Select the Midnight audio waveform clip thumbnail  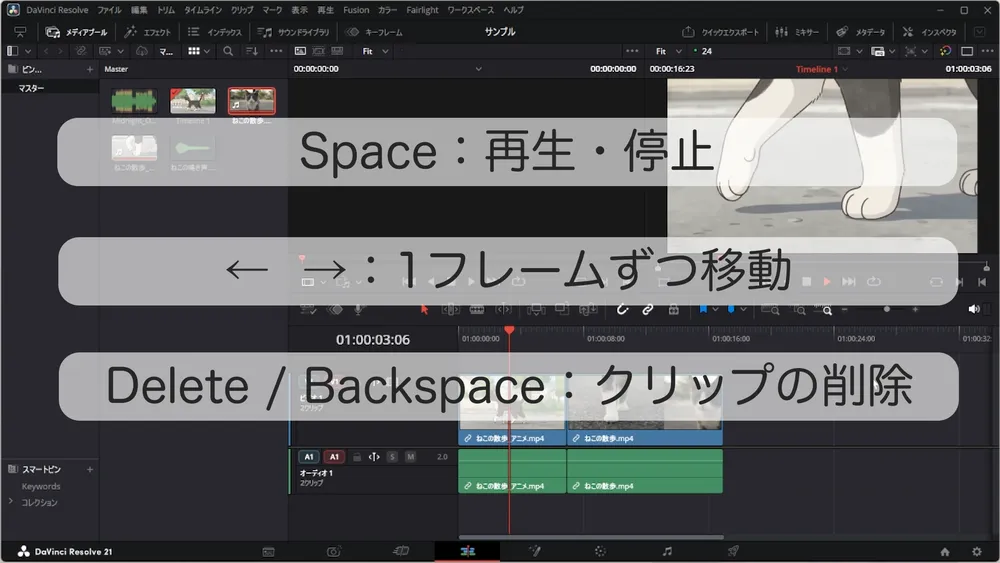[x=134, y=101]
